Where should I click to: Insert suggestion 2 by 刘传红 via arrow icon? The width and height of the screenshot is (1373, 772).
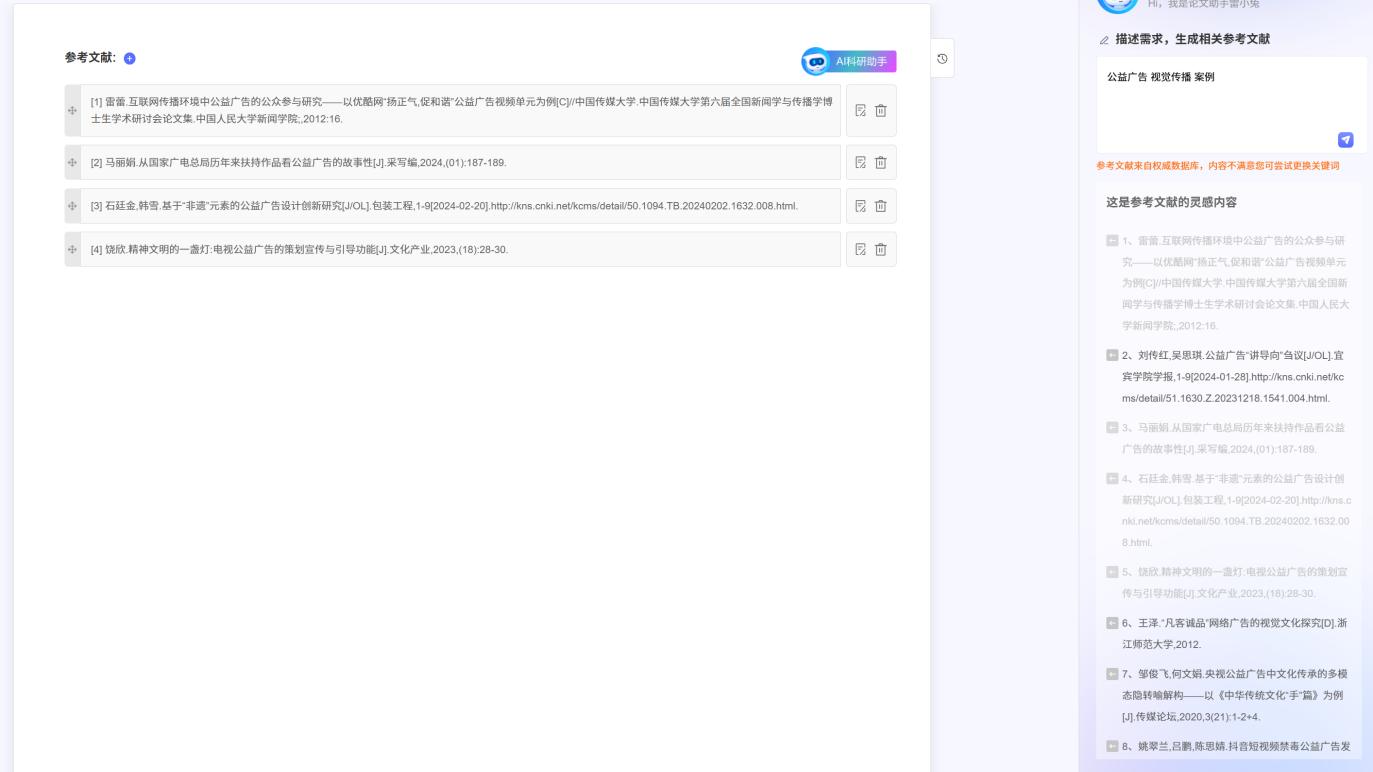[x=1112, y=355]
